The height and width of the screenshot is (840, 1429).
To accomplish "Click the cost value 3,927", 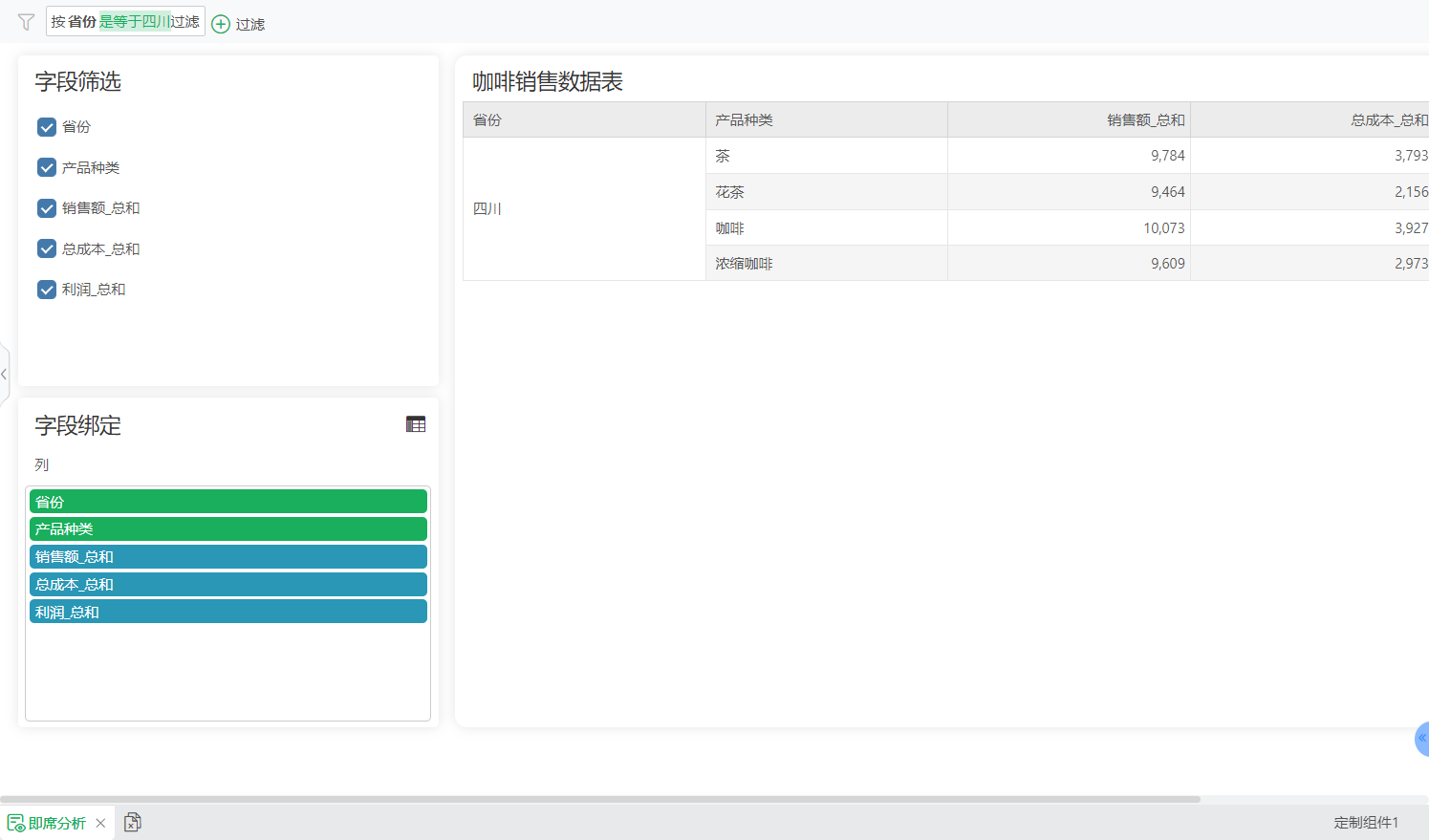I will pos(1310,227).
